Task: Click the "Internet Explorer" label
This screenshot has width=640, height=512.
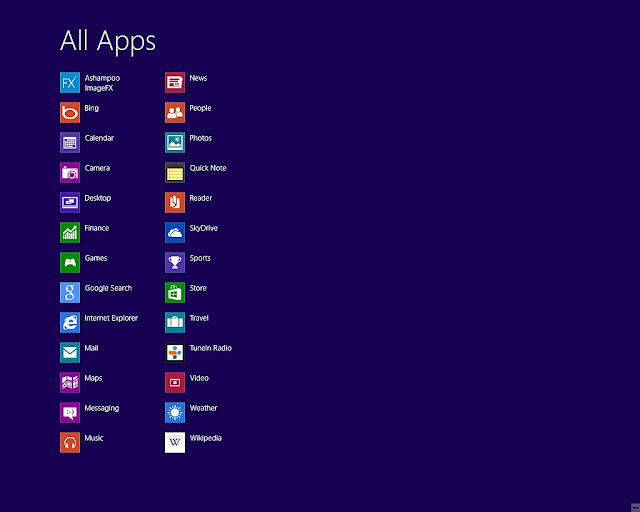Action: [111, 318]
